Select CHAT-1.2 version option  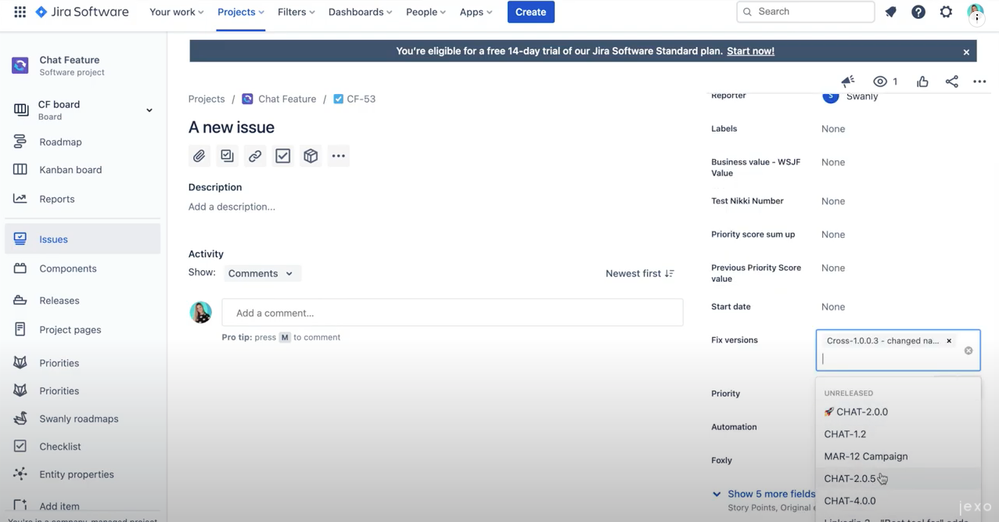(x=898, y=434)
